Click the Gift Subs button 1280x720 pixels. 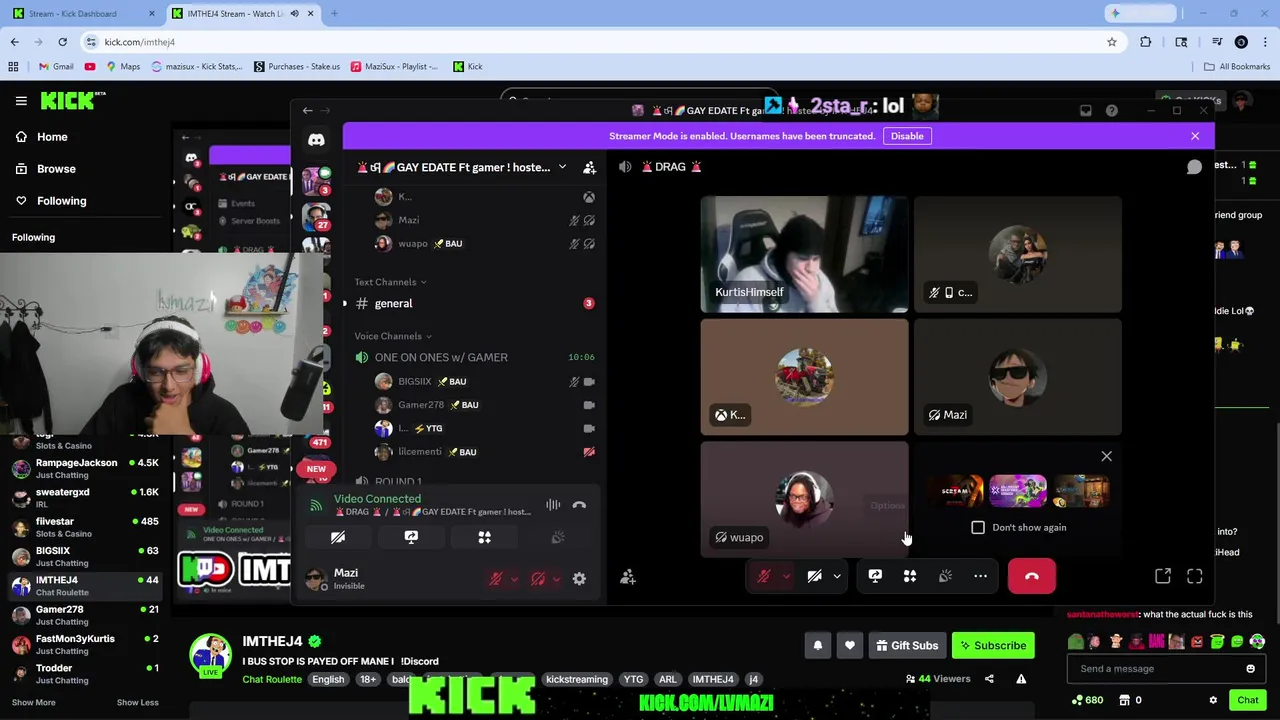pyautogui.click(x=907, y=645)
